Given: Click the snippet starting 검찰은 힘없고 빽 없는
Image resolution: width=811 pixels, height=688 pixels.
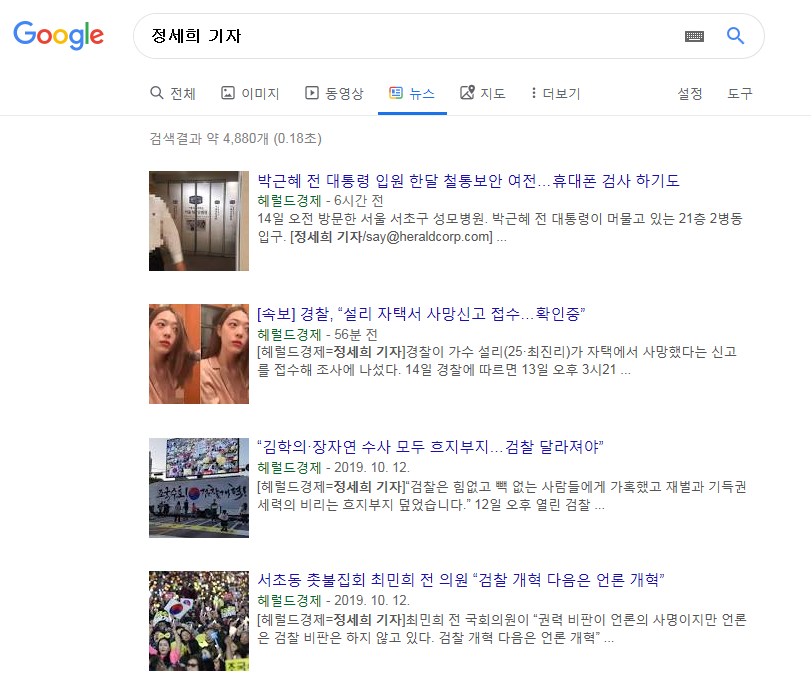Looking at the screenshot, I should (502, 495).
